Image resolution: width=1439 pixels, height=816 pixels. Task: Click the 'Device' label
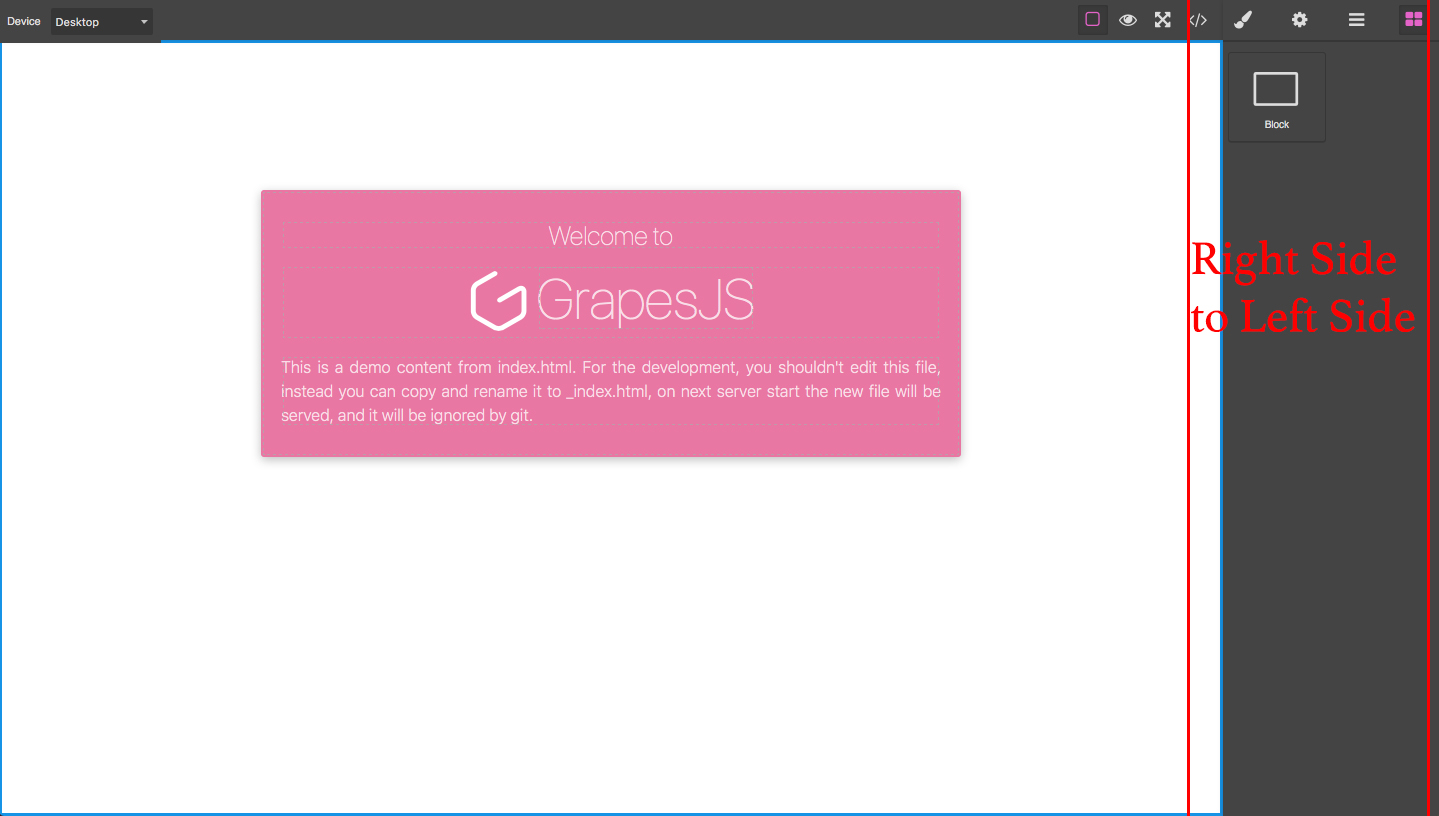[x=24, y=21]
